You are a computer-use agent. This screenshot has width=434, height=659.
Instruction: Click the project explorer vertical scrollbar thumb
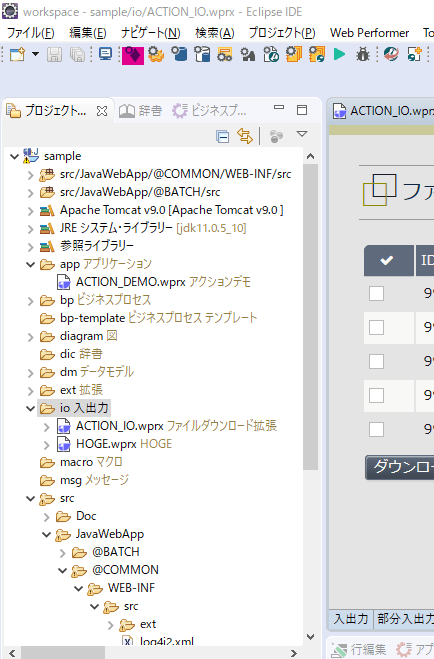coord(310,317)
